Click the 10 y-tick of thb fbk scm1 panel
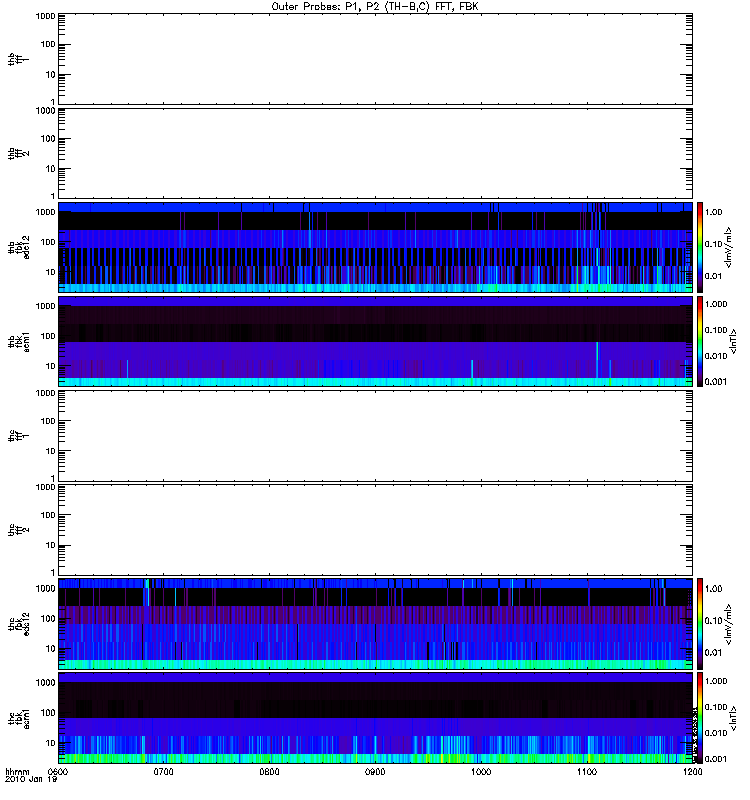The height and width of the screenshot is (800, 750). (51, 366)
